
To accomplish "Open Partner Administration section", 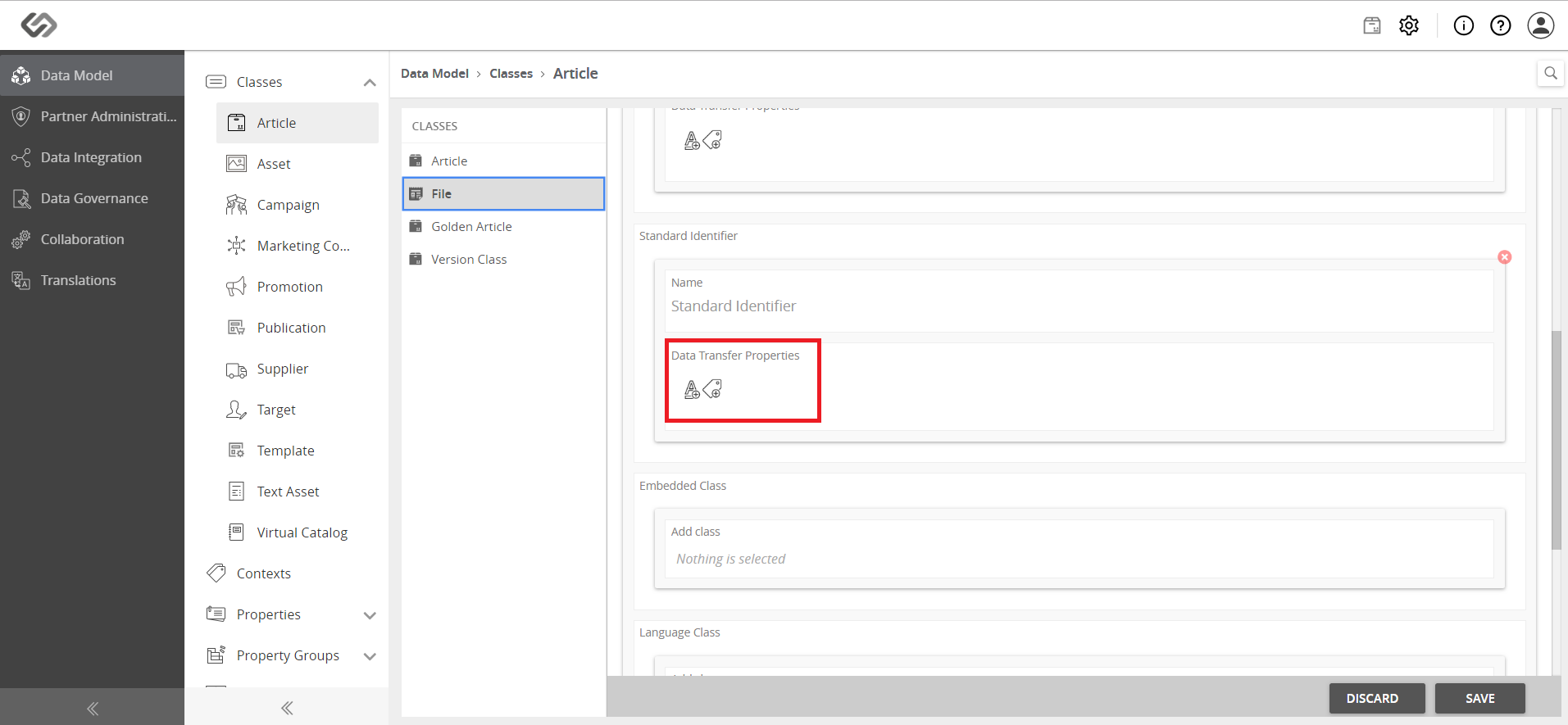I will click(92, 116).
